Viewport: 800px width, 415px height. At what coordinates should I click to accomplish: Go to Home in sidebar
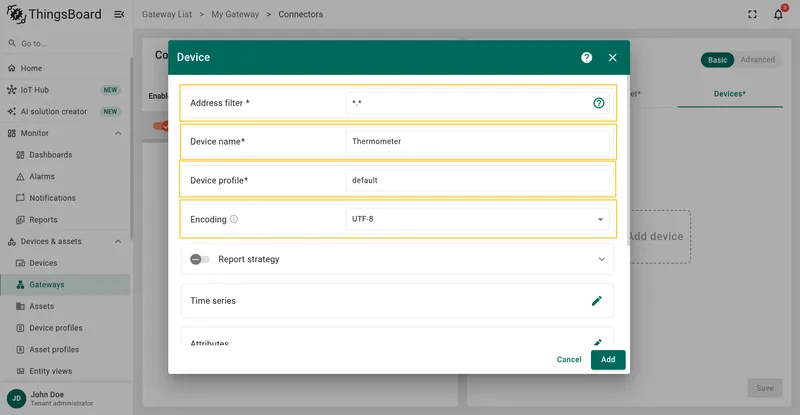(x=65, y=68)
